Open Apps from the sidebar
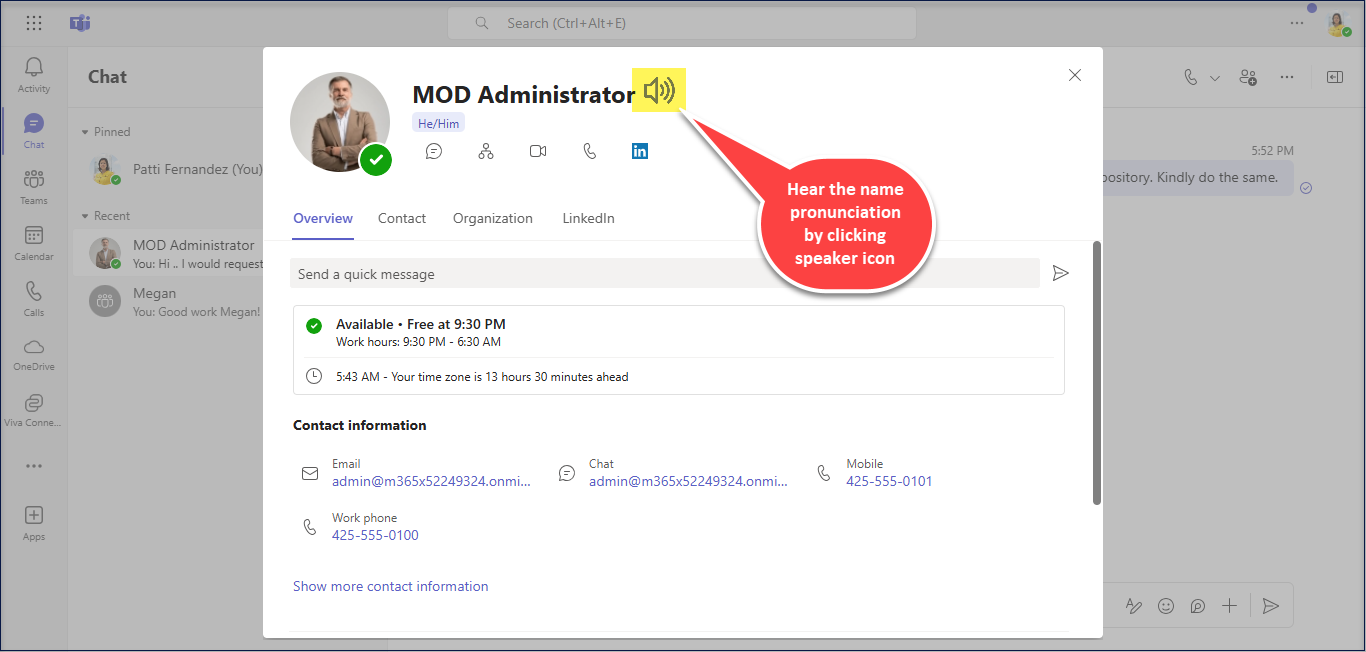Screen dimensions: 1366x652 point(33,515)
